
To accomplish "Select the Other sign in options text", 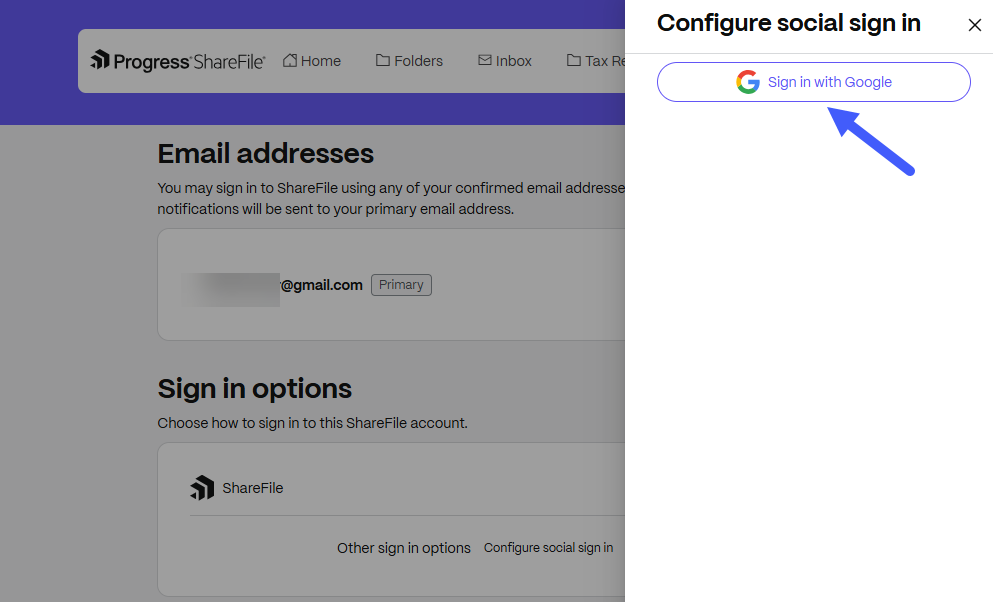I will point(403,548).
